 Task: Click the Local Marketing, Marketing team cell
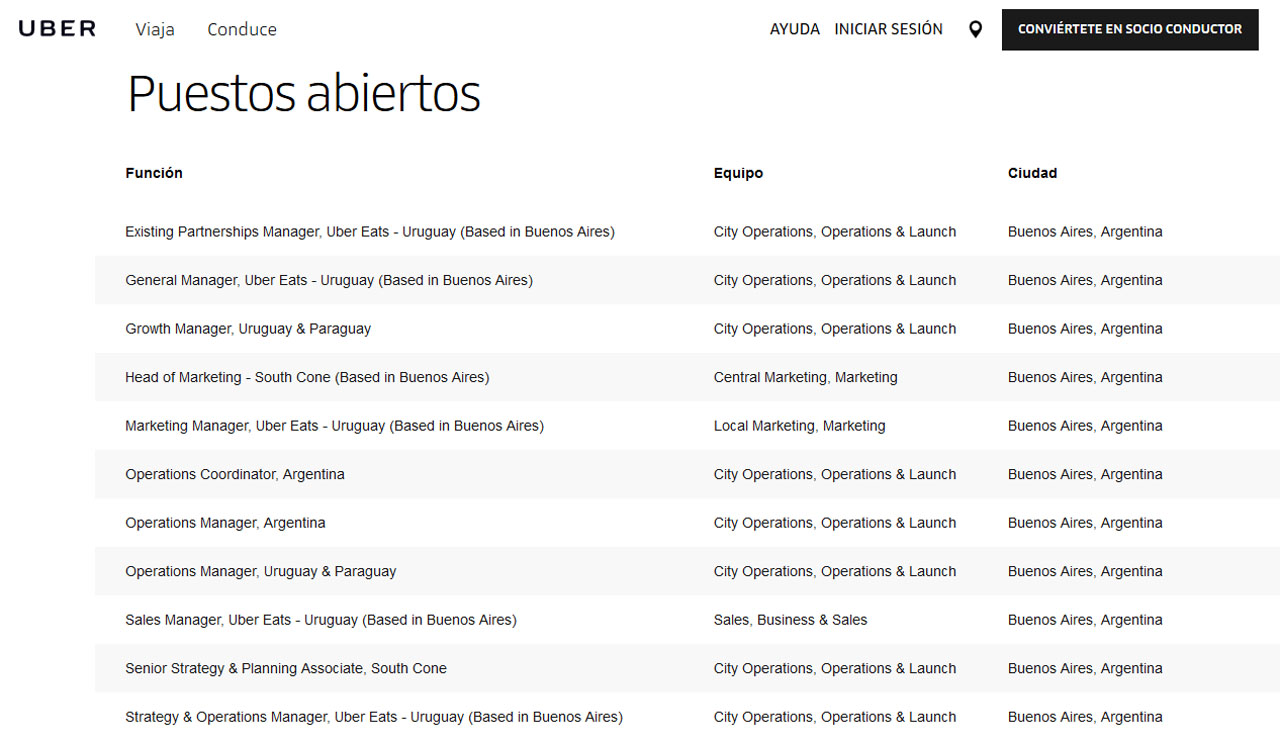[800, 426]
